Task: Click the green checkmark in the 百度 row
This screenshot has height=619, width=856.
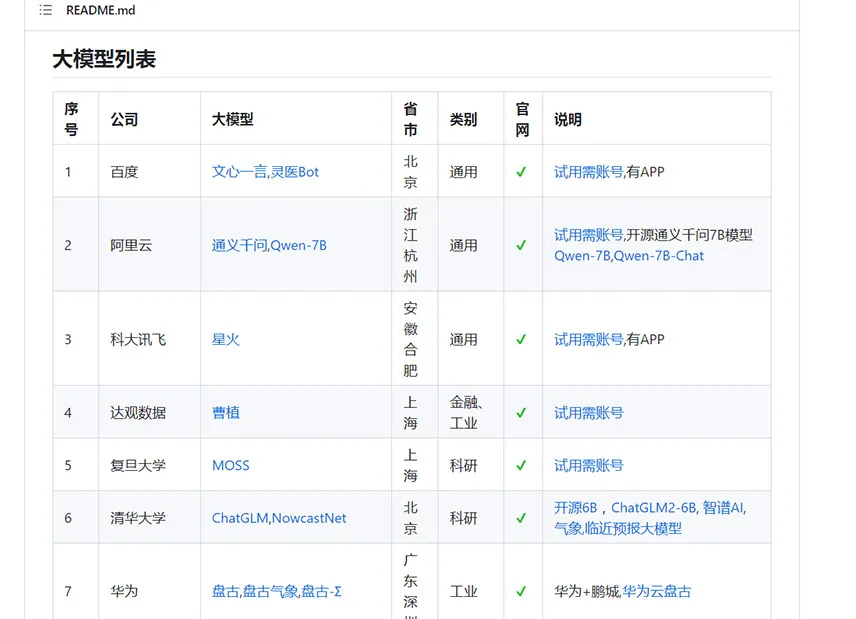Action: pyautogui.click(x=521, y=172)
